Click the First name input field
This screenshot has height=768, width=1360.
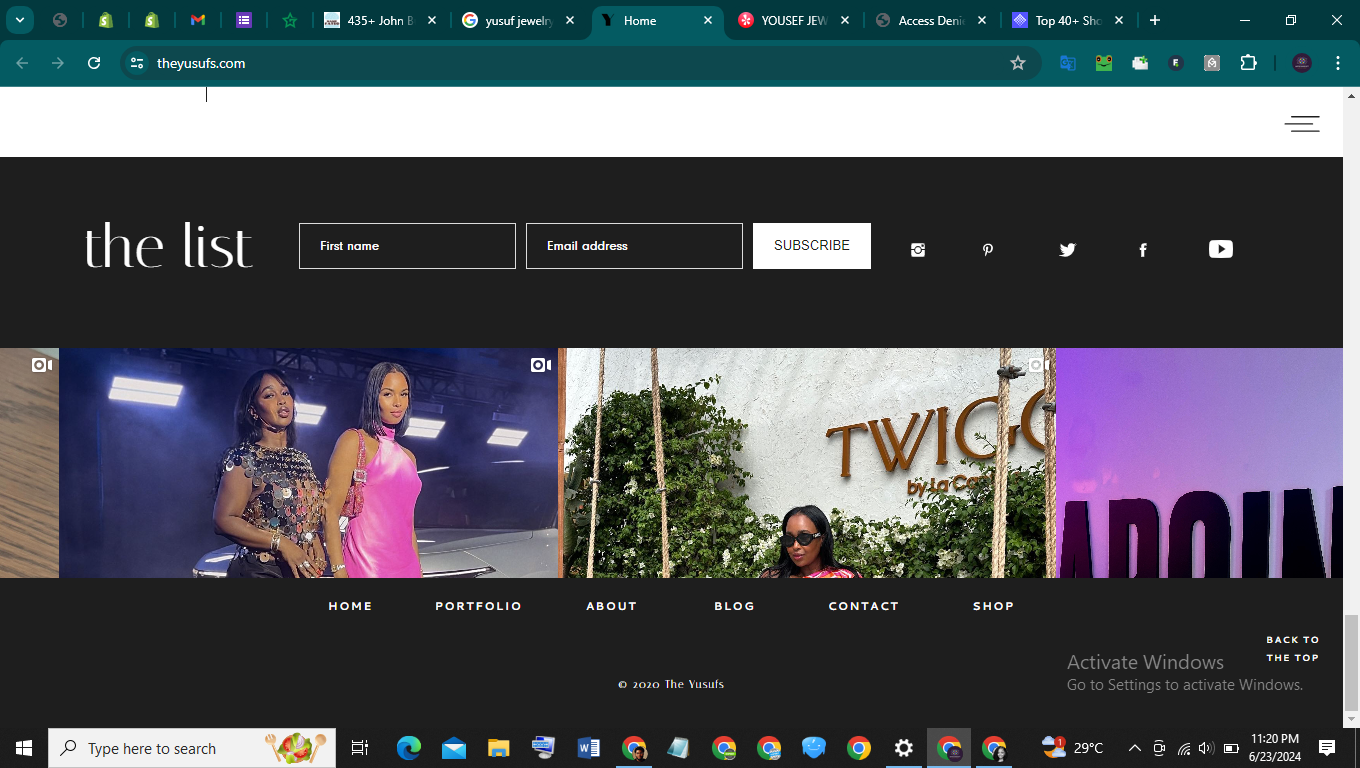[x=407, y=246]
